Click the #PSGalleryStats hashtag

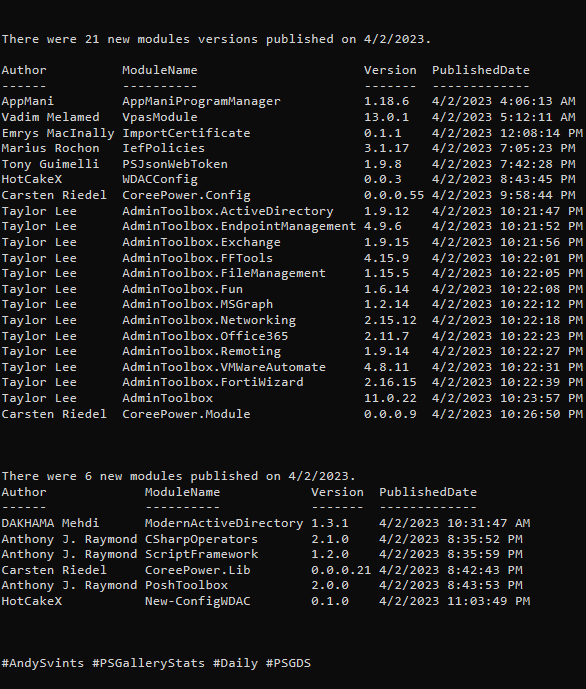[x=148, y=663]
